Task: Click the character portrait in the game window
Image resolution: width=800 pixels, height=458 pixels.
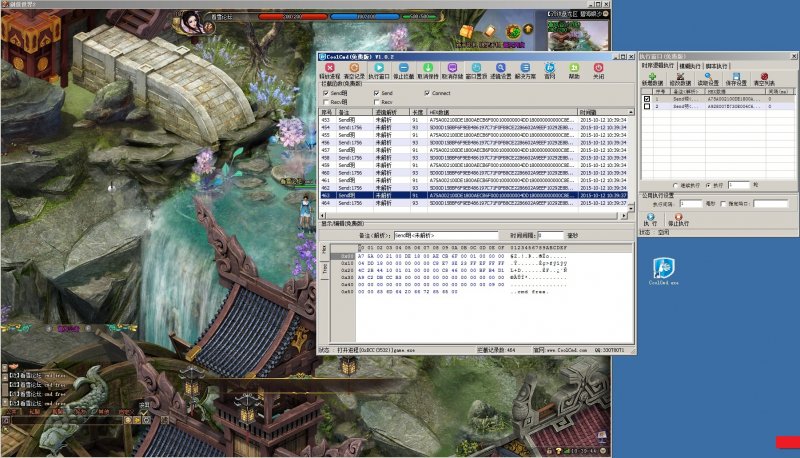Action: pyautogui.click(x=193, y=22)
